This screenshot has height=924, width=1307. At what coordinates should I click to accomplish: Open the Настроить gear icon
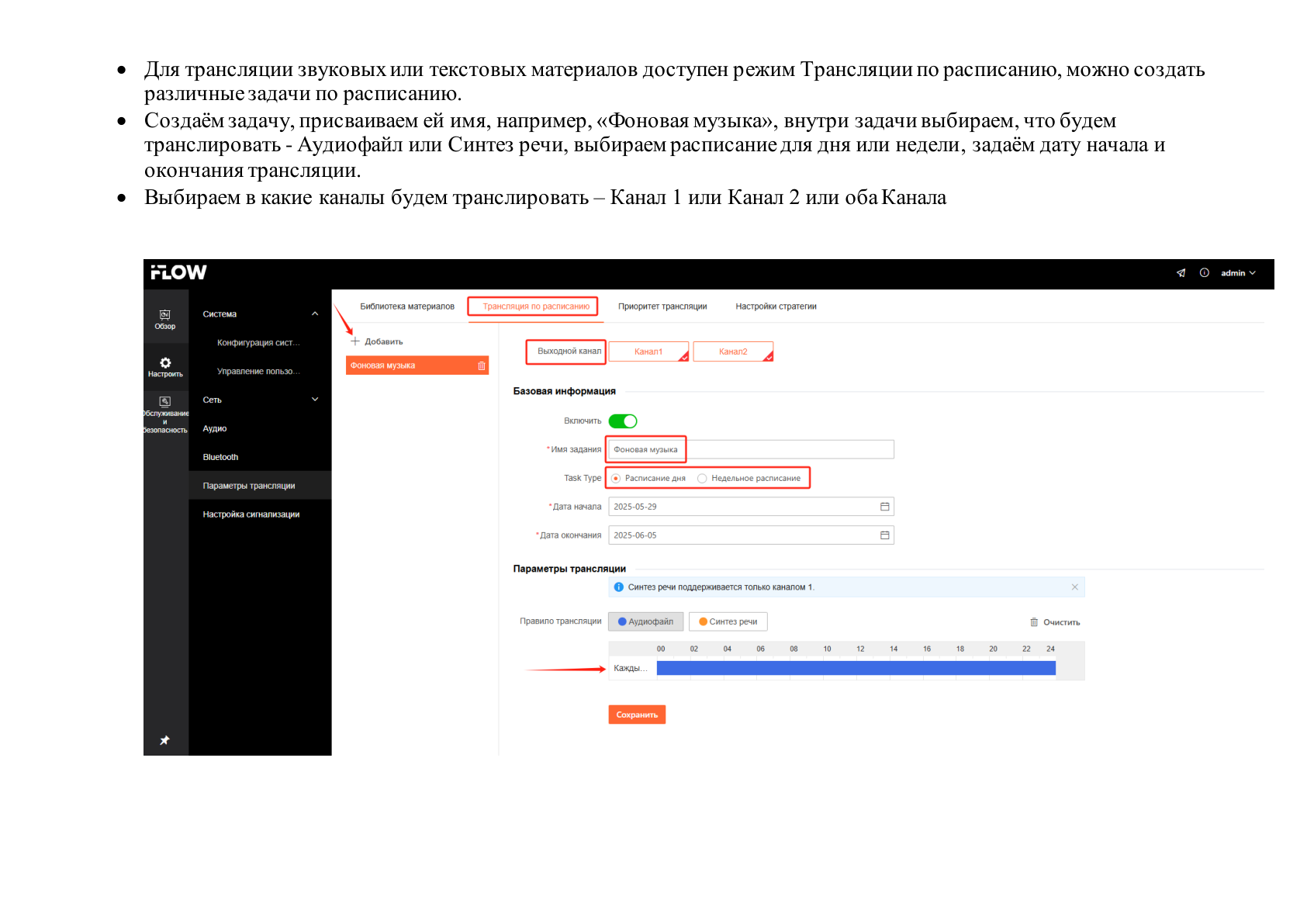click(165, 367)
